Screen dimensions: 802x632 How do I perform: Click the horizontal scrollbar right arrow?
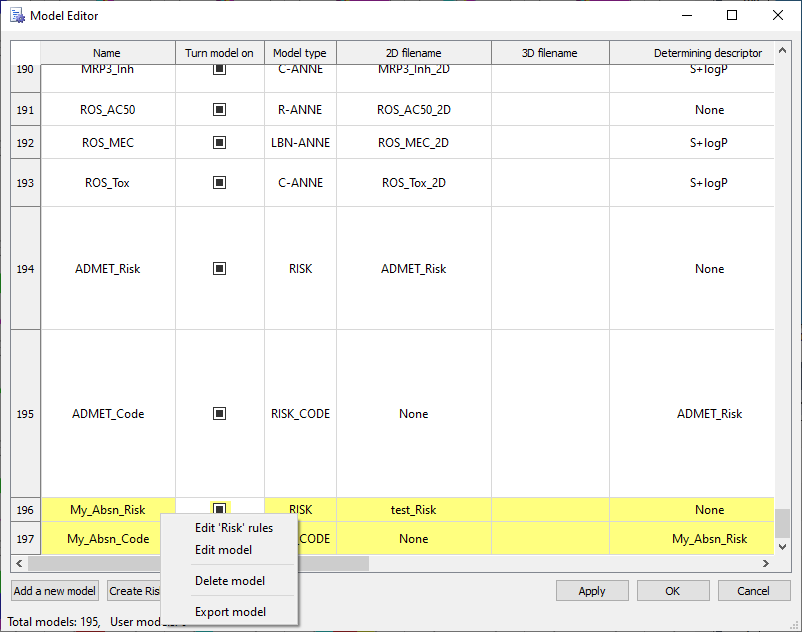coord(766,563)
